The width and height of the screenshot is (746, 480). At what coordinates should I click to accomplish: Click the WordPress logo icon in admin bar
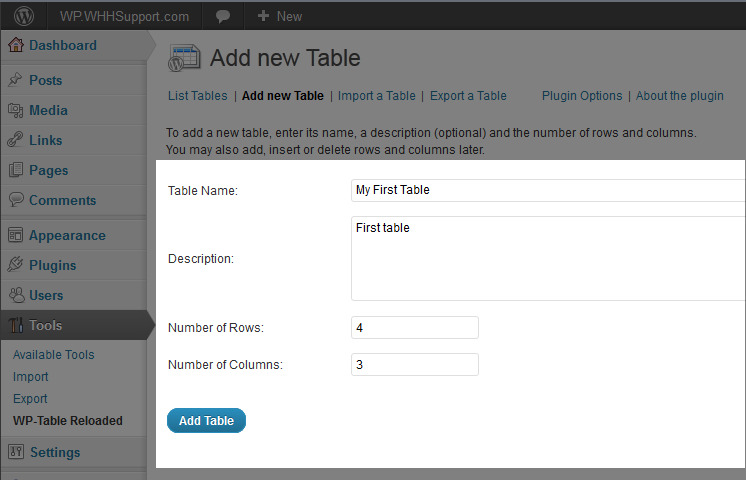(x=23, y=16)
